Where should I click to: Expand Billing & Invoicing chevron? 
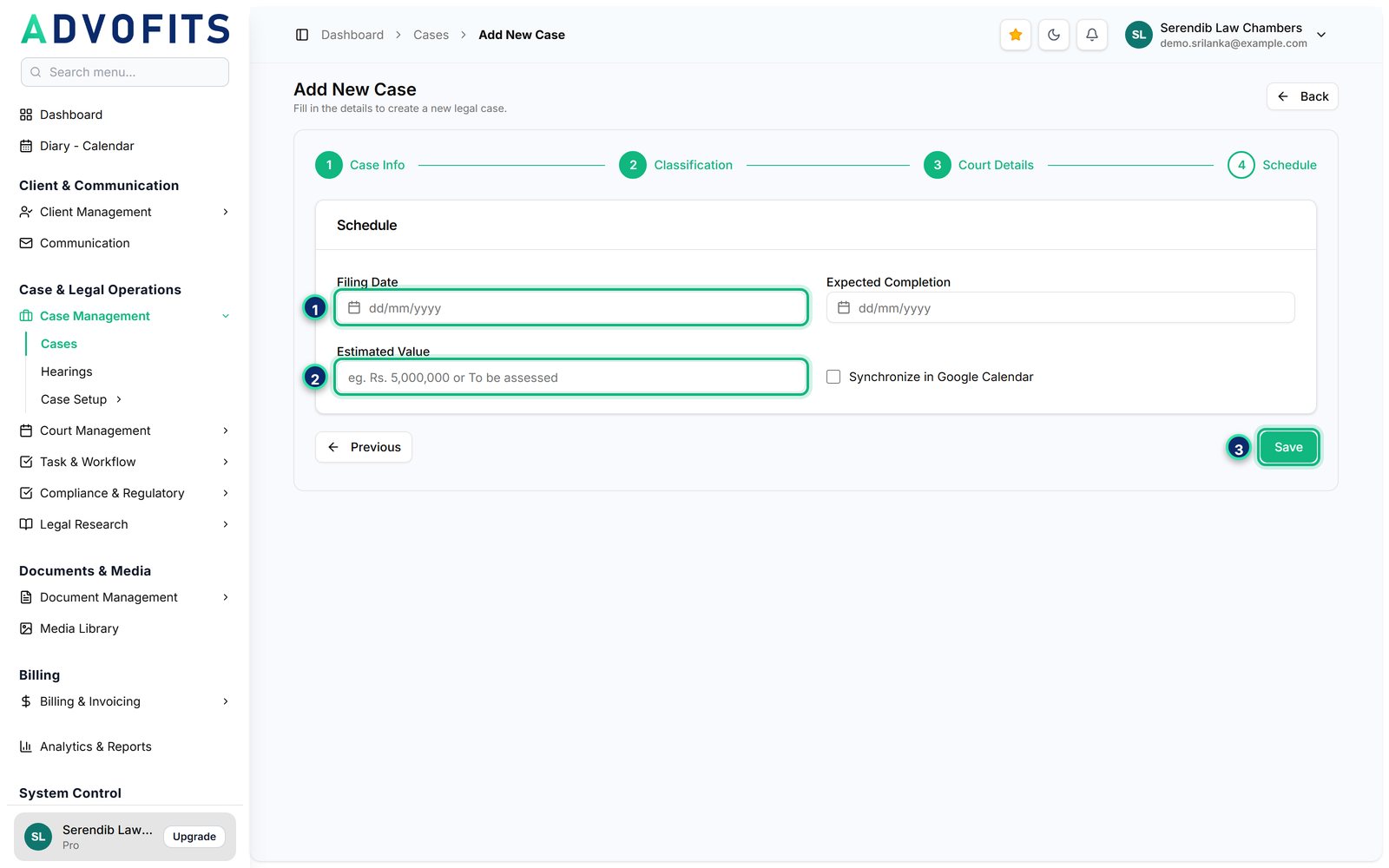tap(226, 701)
